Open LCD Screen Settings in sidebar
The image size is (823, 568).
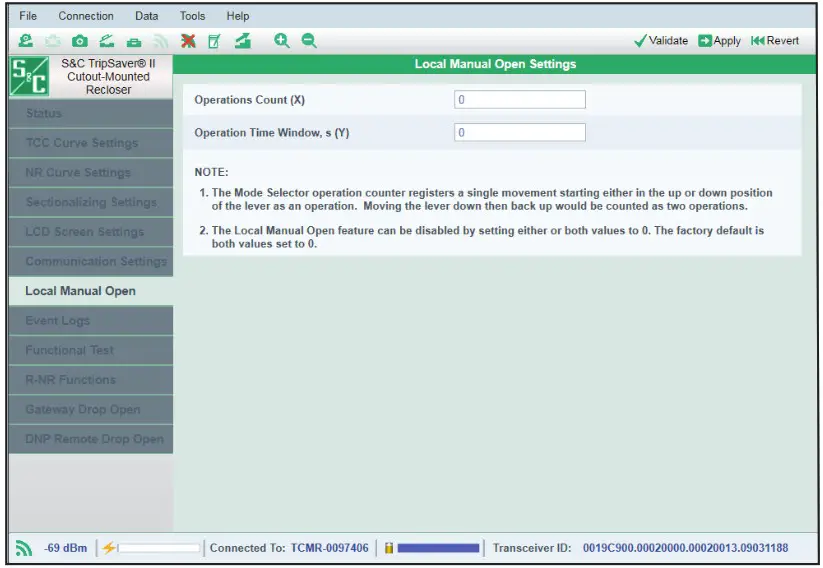tap(91, 232)
